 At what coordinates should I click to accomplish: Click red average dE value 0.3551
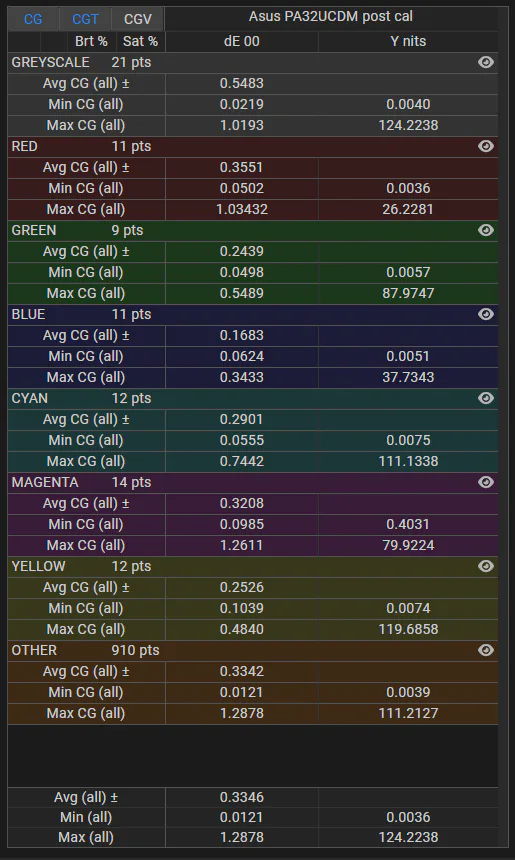(242, 167)
